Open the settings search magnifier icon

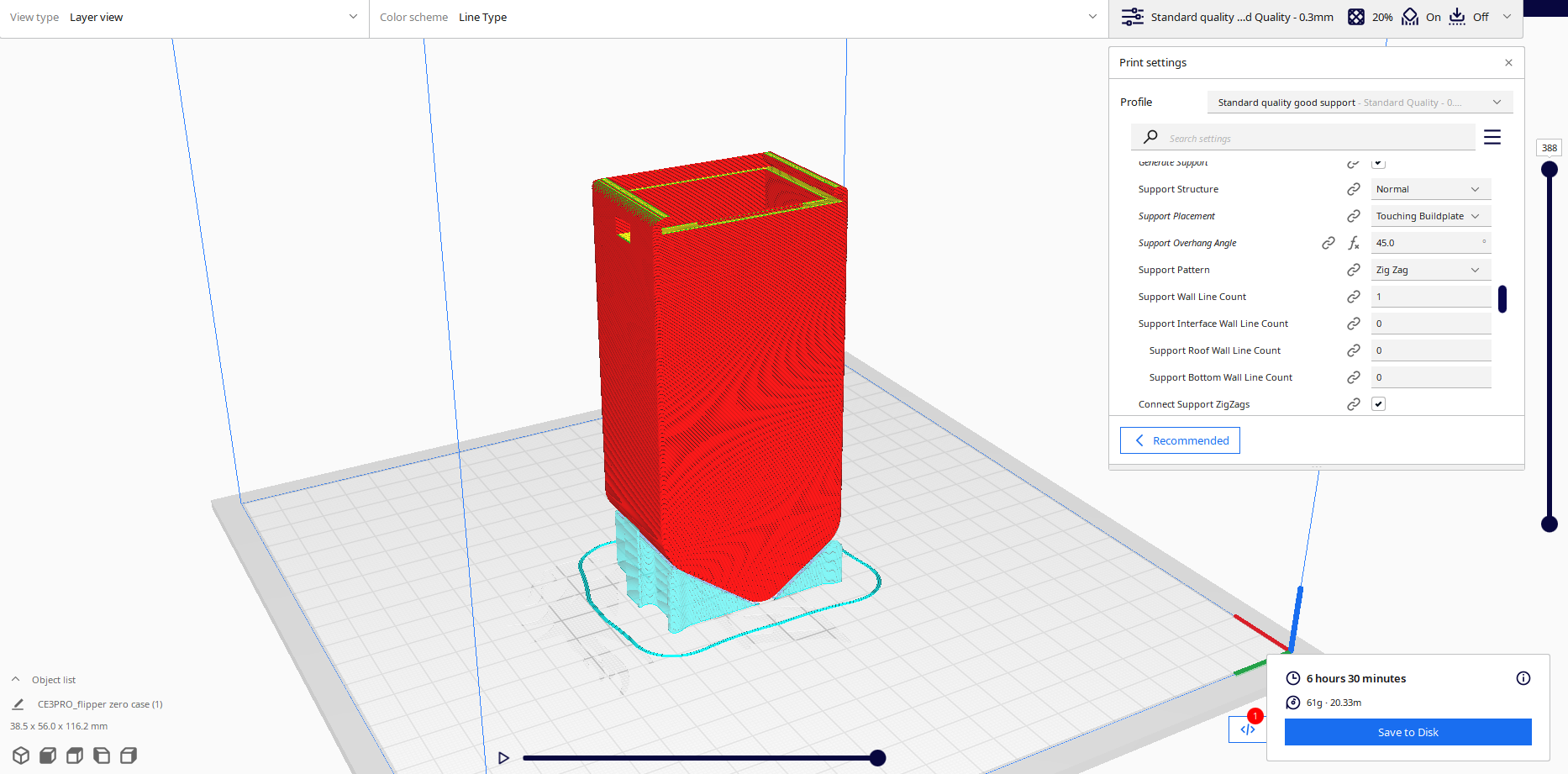[x=1150, y=137]
